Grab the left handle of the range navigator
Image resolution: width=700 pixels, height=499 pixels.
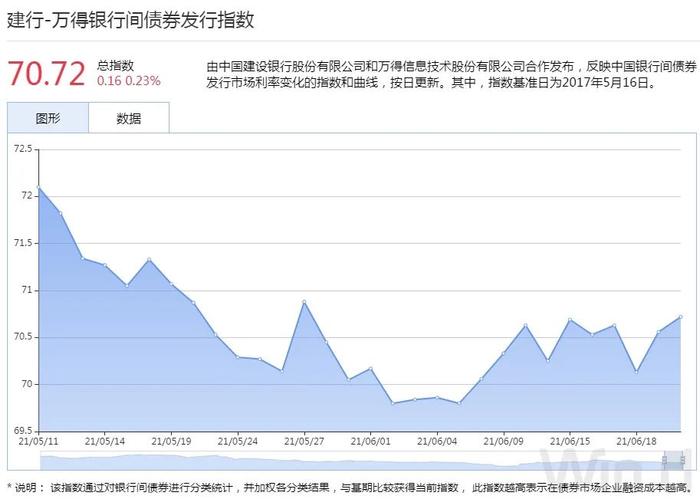click(x=665, y=460)
